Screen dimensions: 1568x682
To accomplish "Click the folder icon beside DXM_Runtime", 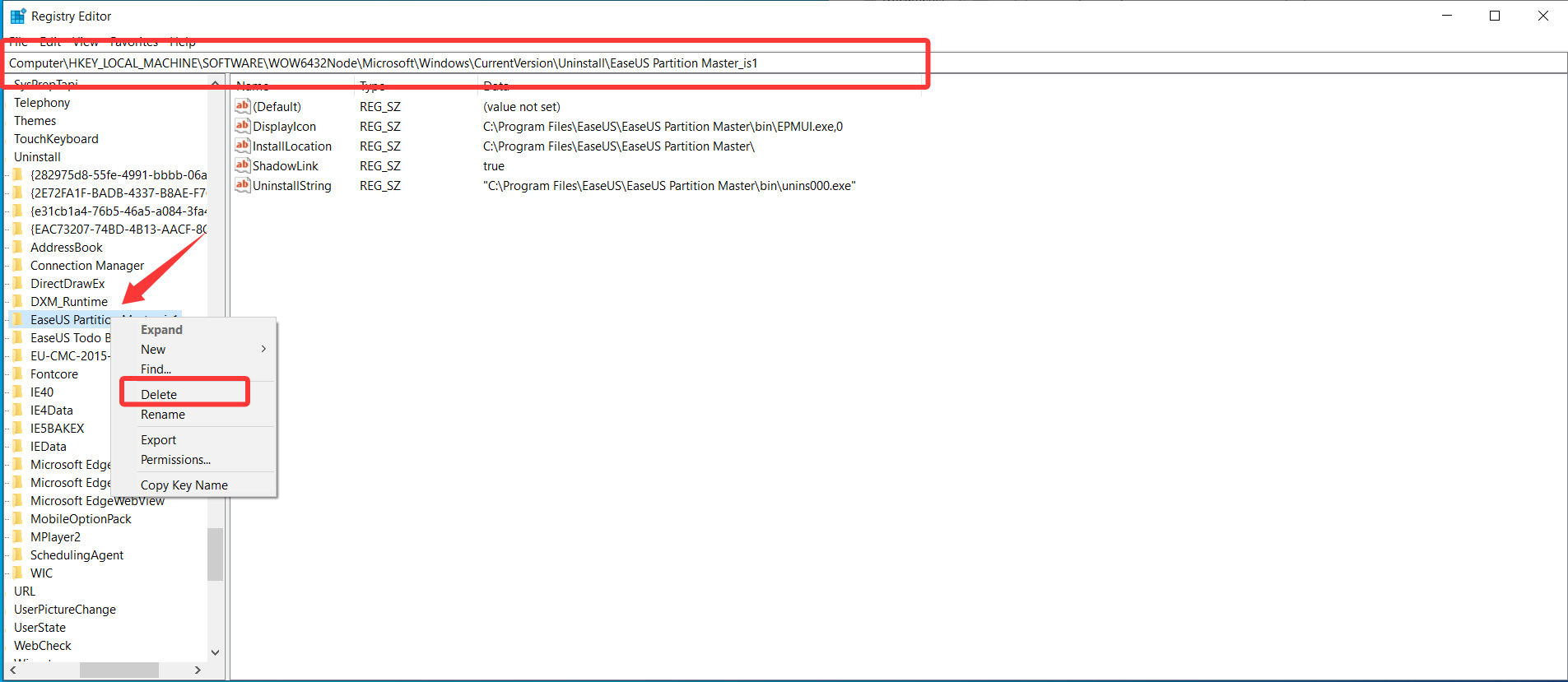I will [x=18, y=301].
